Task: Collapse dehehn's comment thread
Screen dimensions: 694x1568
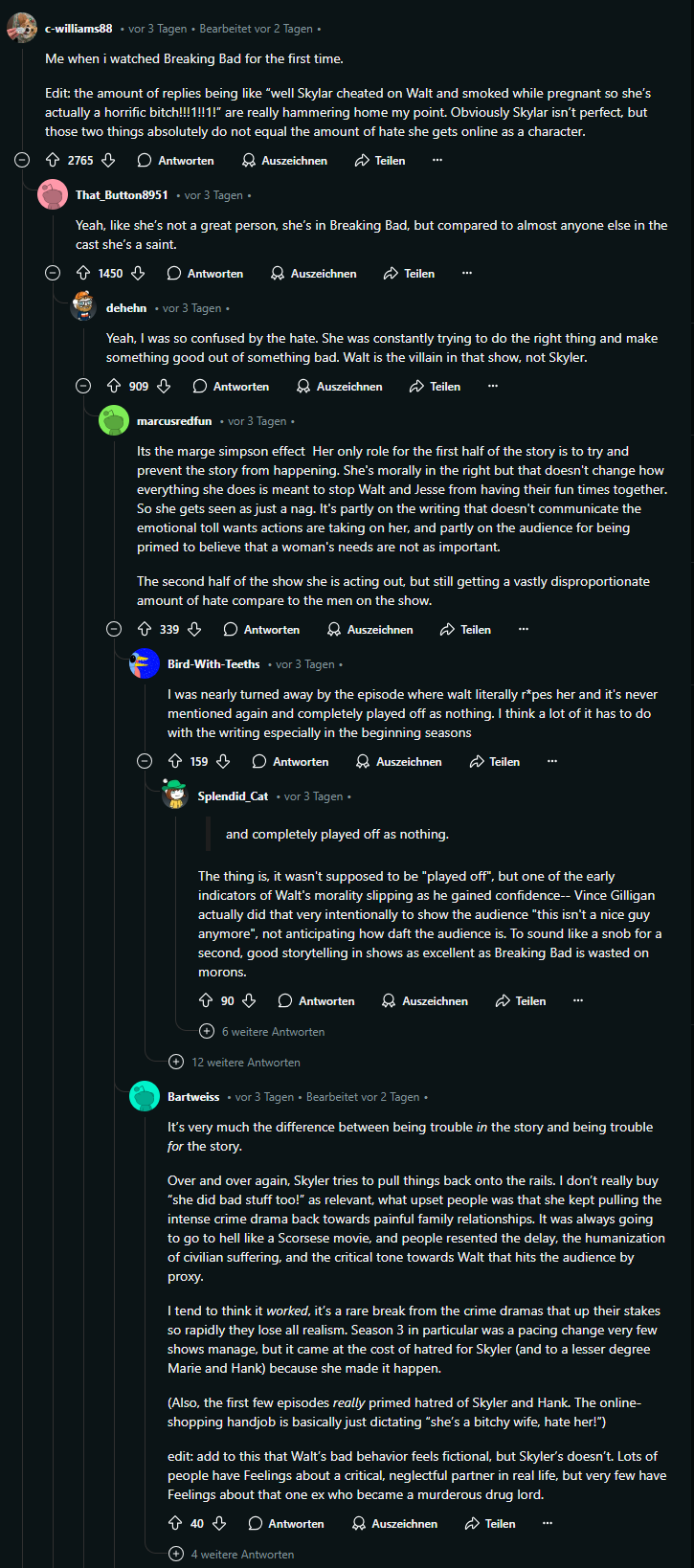Action: click(x=83, y=387)
